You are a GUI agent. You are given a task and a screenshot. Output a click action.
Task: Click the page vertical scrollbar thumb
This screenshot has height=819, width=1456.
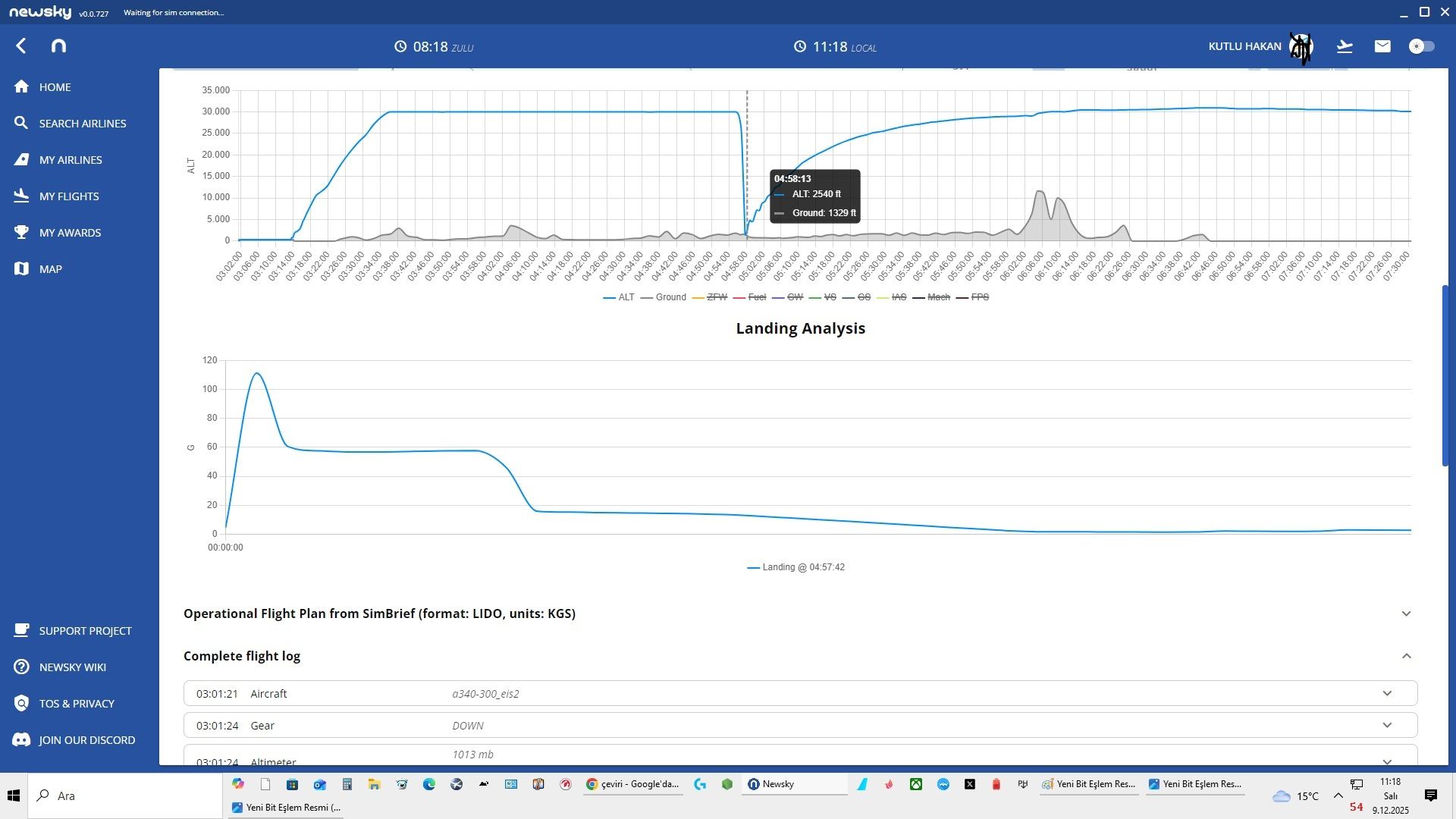click(1445, 375)
